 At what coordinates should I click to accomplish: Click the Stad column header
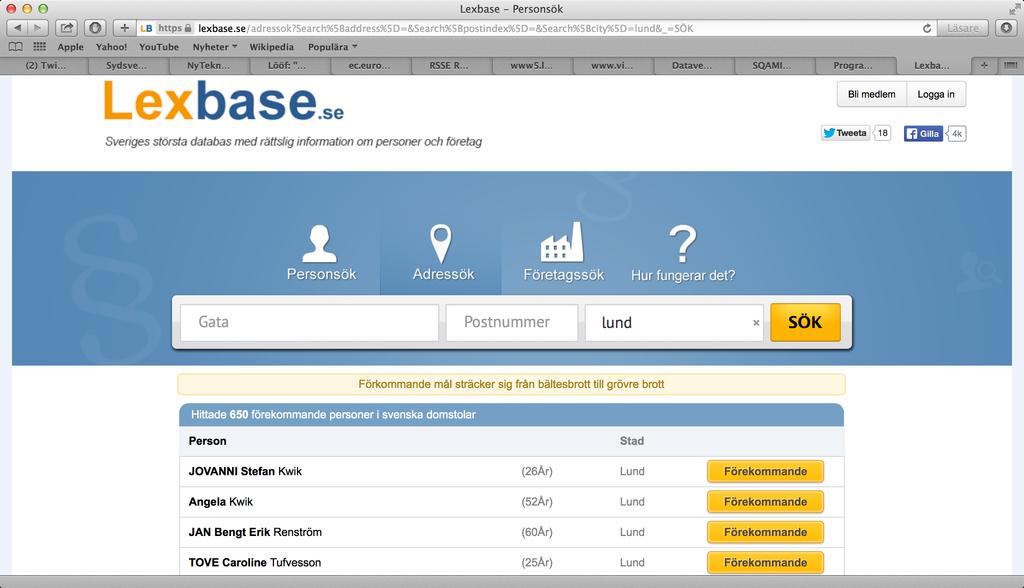[x=632, y=441]
